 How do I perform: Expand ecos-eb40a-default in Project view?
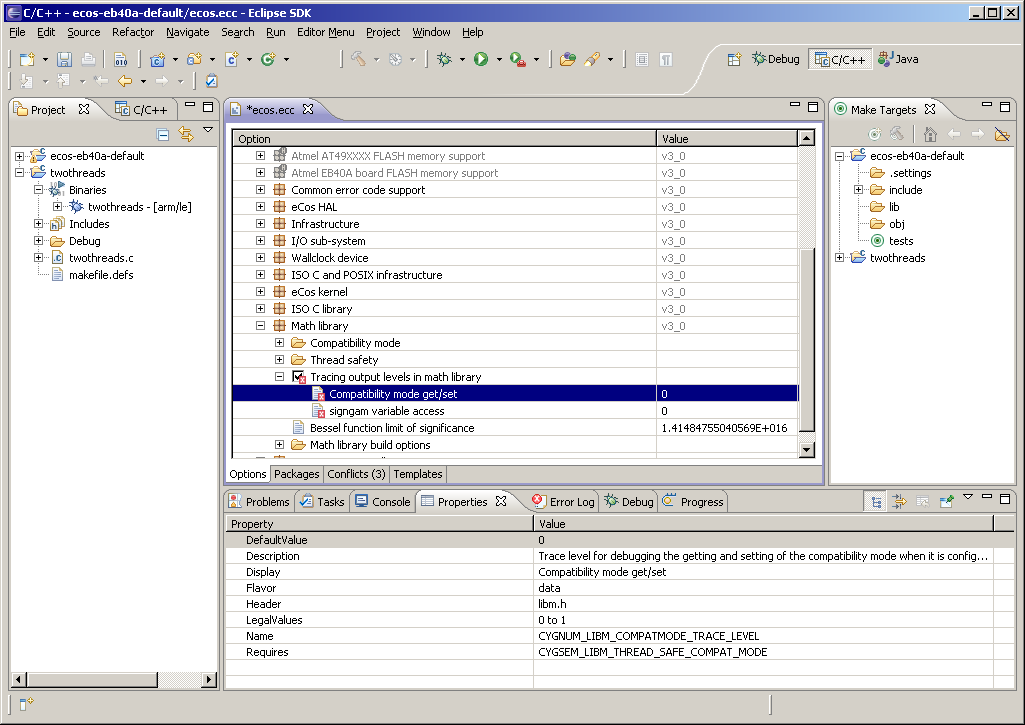(20, 156)
